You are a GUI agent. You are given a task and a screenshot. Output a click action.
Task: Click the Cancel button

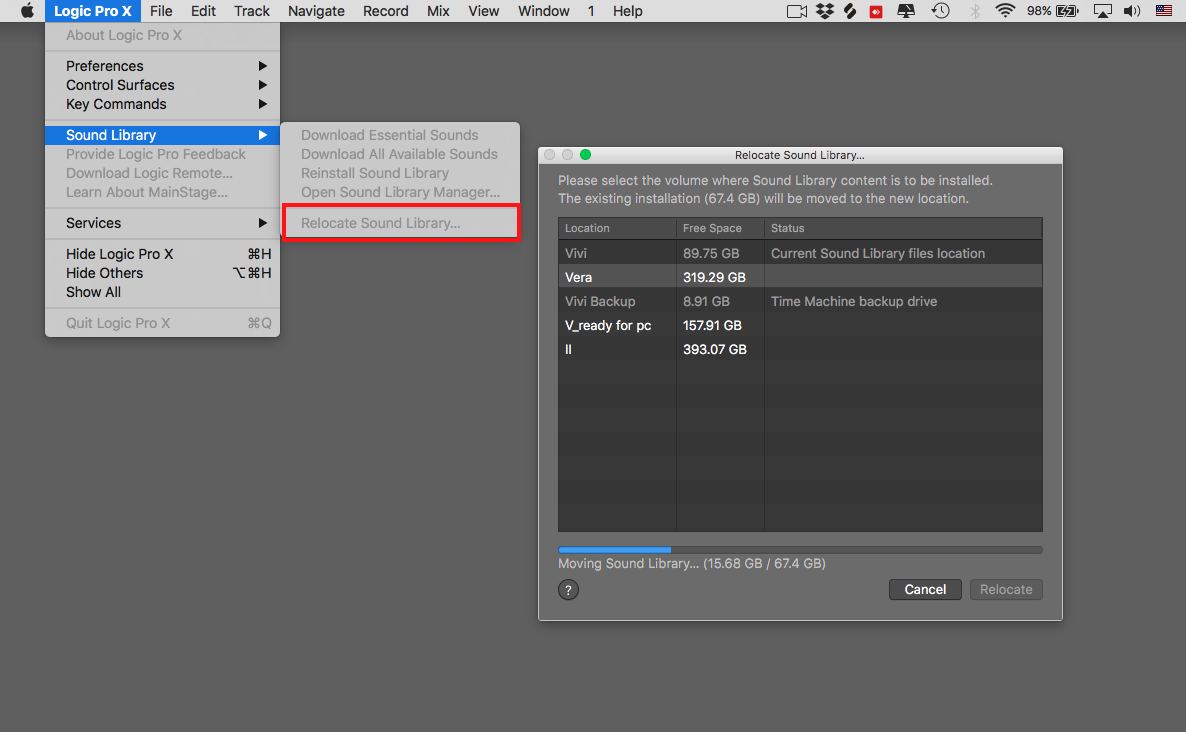click(925, 590)
